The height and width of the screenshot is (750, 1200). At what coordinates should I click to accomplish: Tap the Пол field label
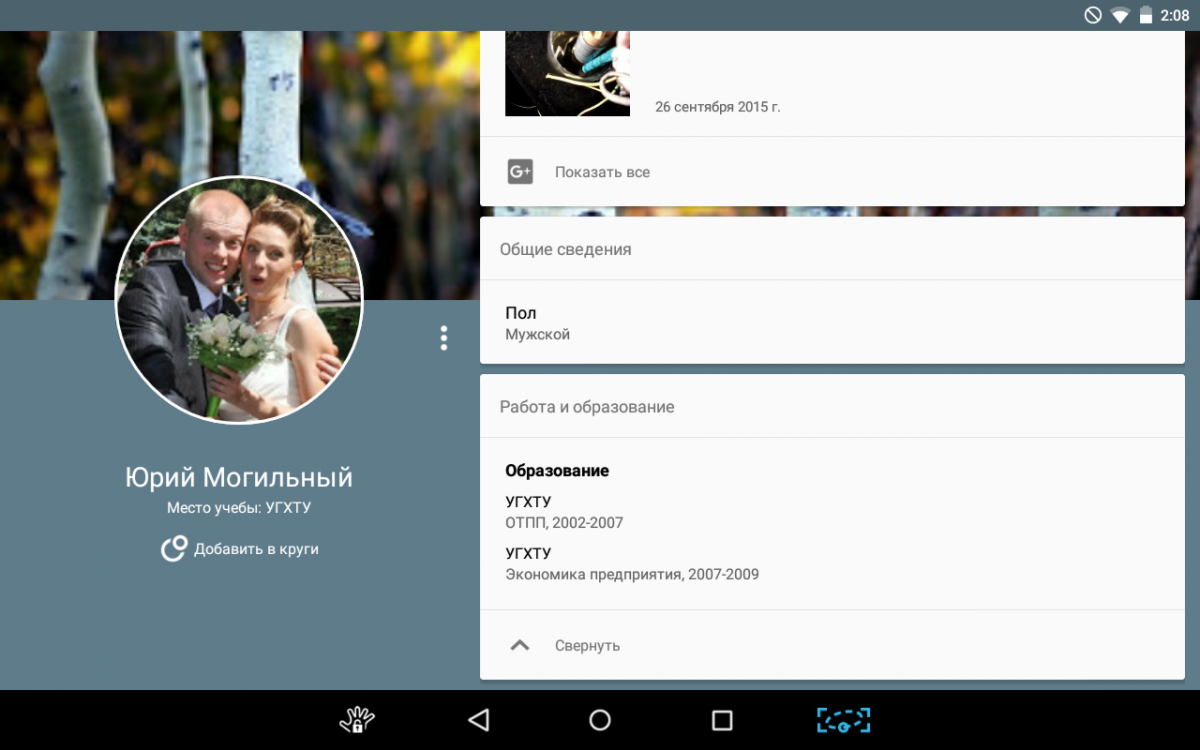(x=520, y=313)
